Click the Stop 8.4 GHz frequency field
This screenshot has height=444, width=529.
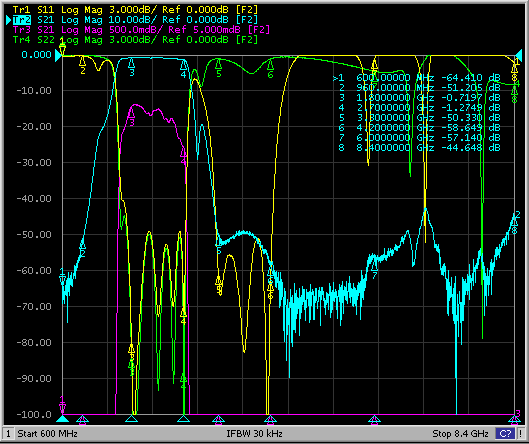(460, 433)
